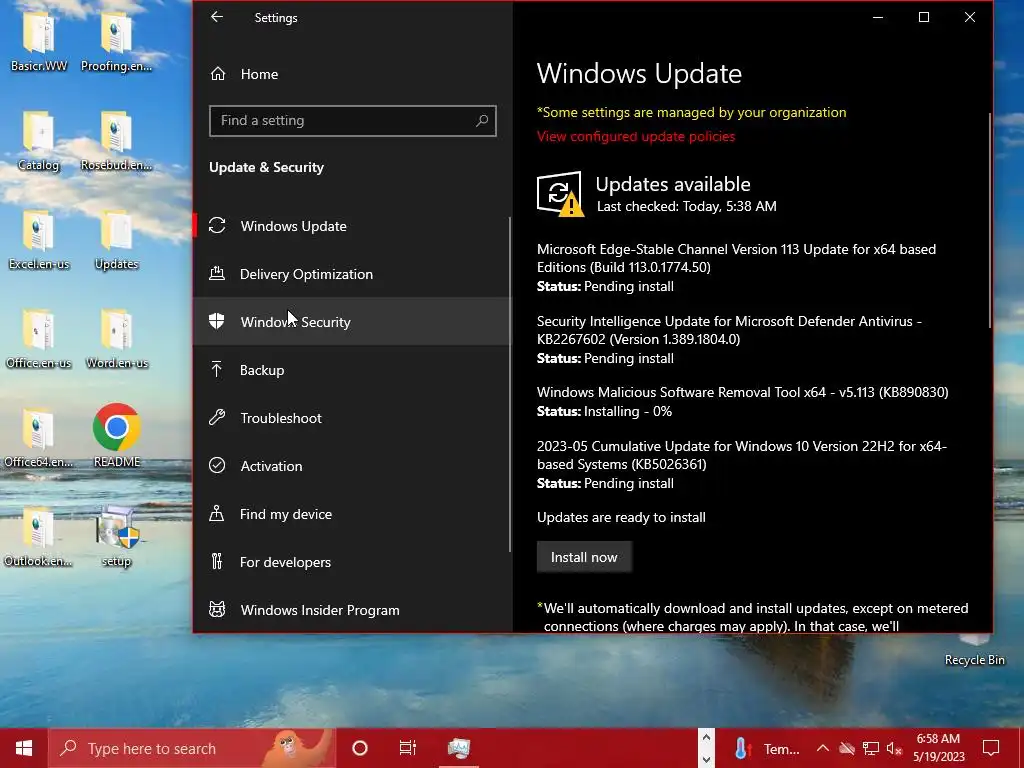Select the Recycle Bin label on the desktop

(974, 660)
